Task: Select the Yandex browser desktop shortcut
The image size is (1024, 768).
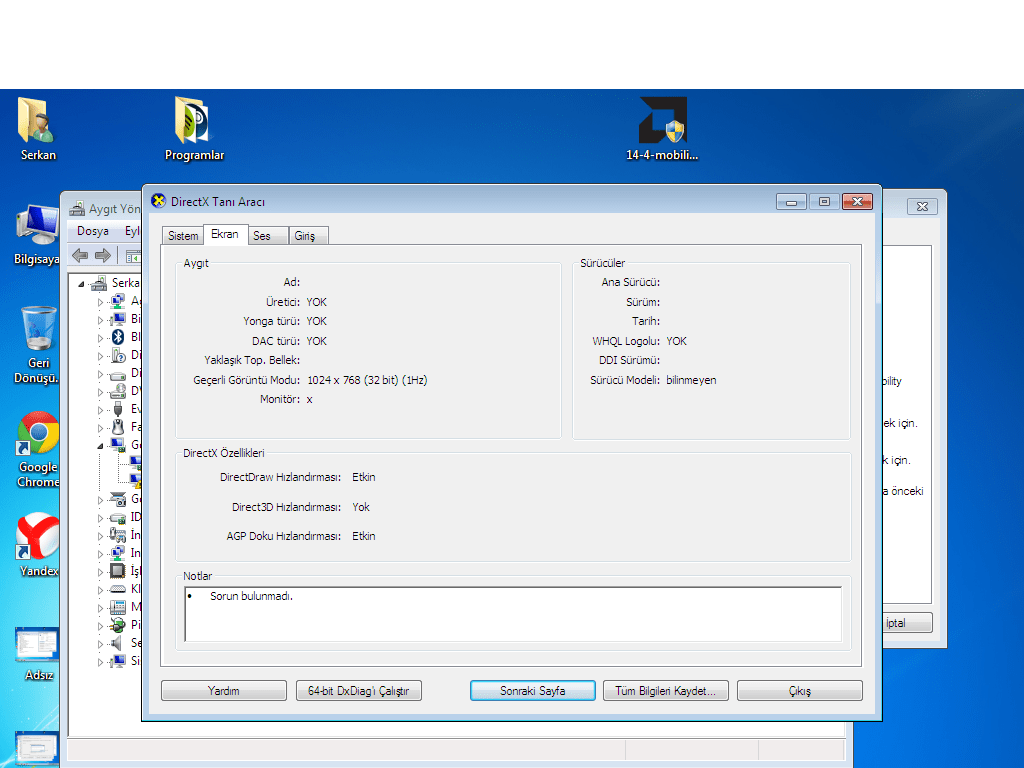Action: pos(38,545)
